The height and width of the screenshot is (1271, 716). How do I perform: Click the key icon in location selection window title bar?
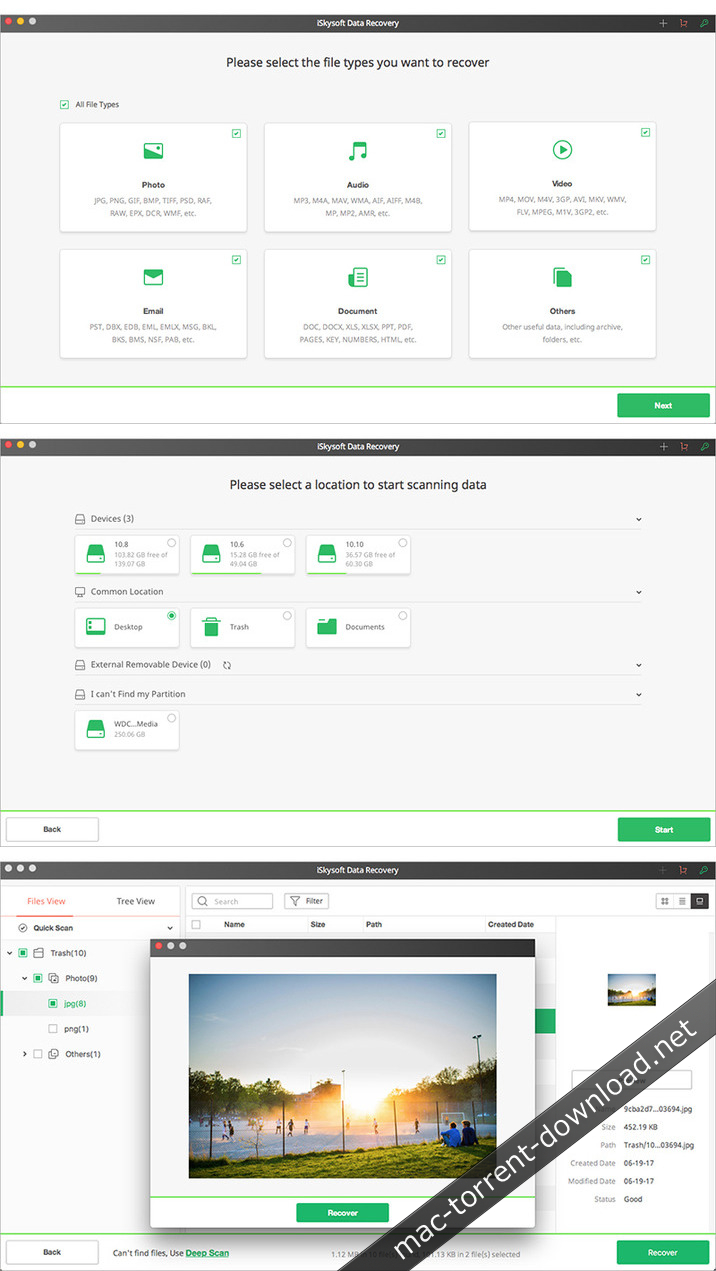tap(705, 447)
